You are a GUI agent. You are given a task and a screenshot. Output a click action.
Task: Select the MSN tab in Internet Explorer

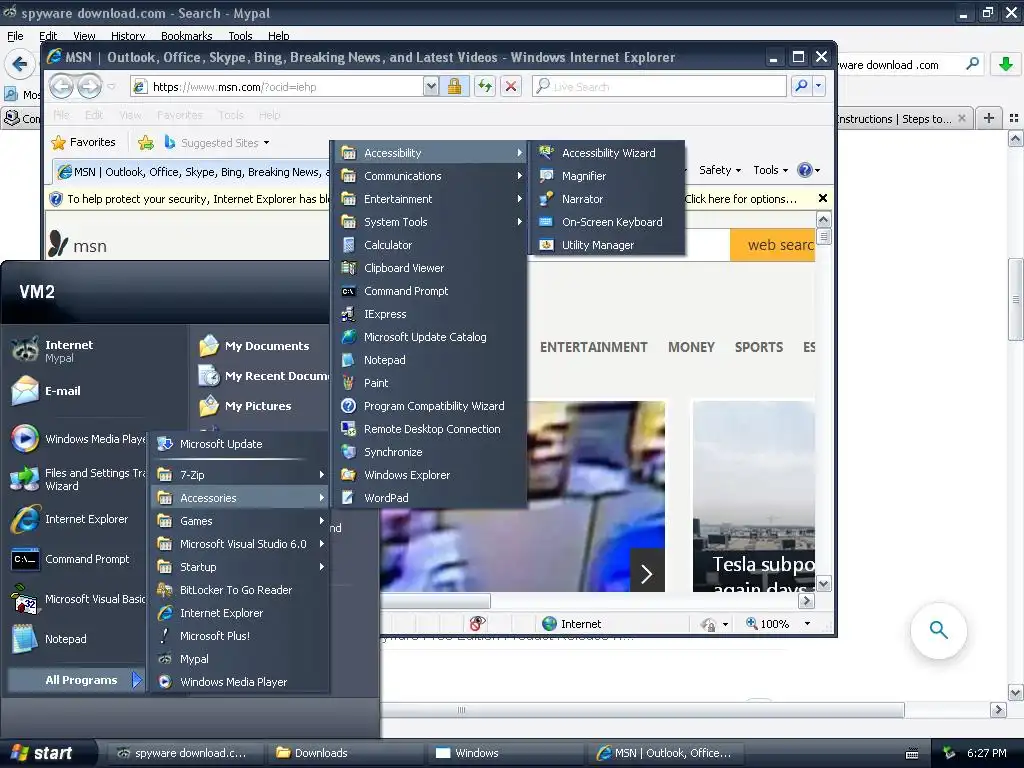pos(193,172)
